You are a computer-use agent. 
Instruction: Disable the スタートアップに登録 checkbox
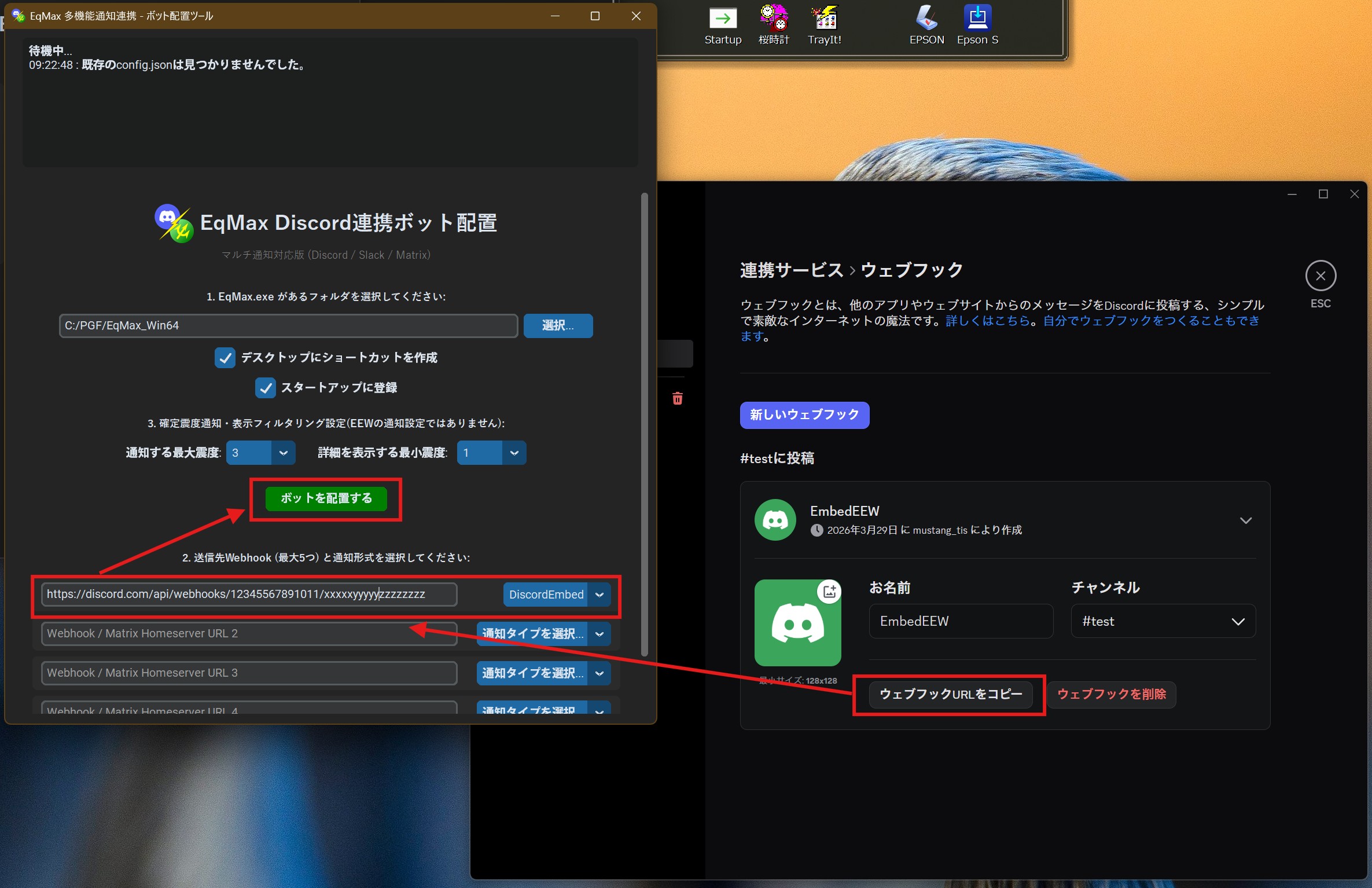pos(265,388)
